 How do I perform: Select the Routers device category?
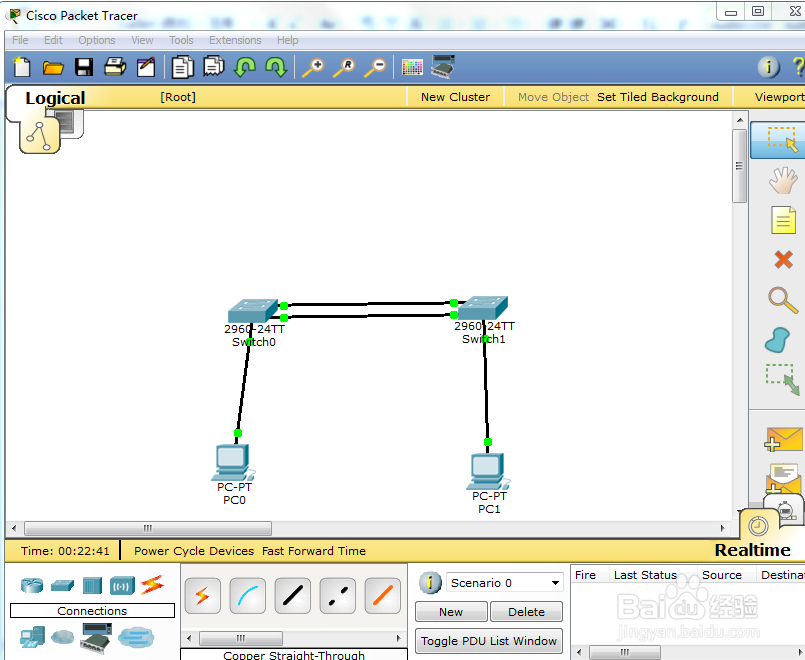32,585
